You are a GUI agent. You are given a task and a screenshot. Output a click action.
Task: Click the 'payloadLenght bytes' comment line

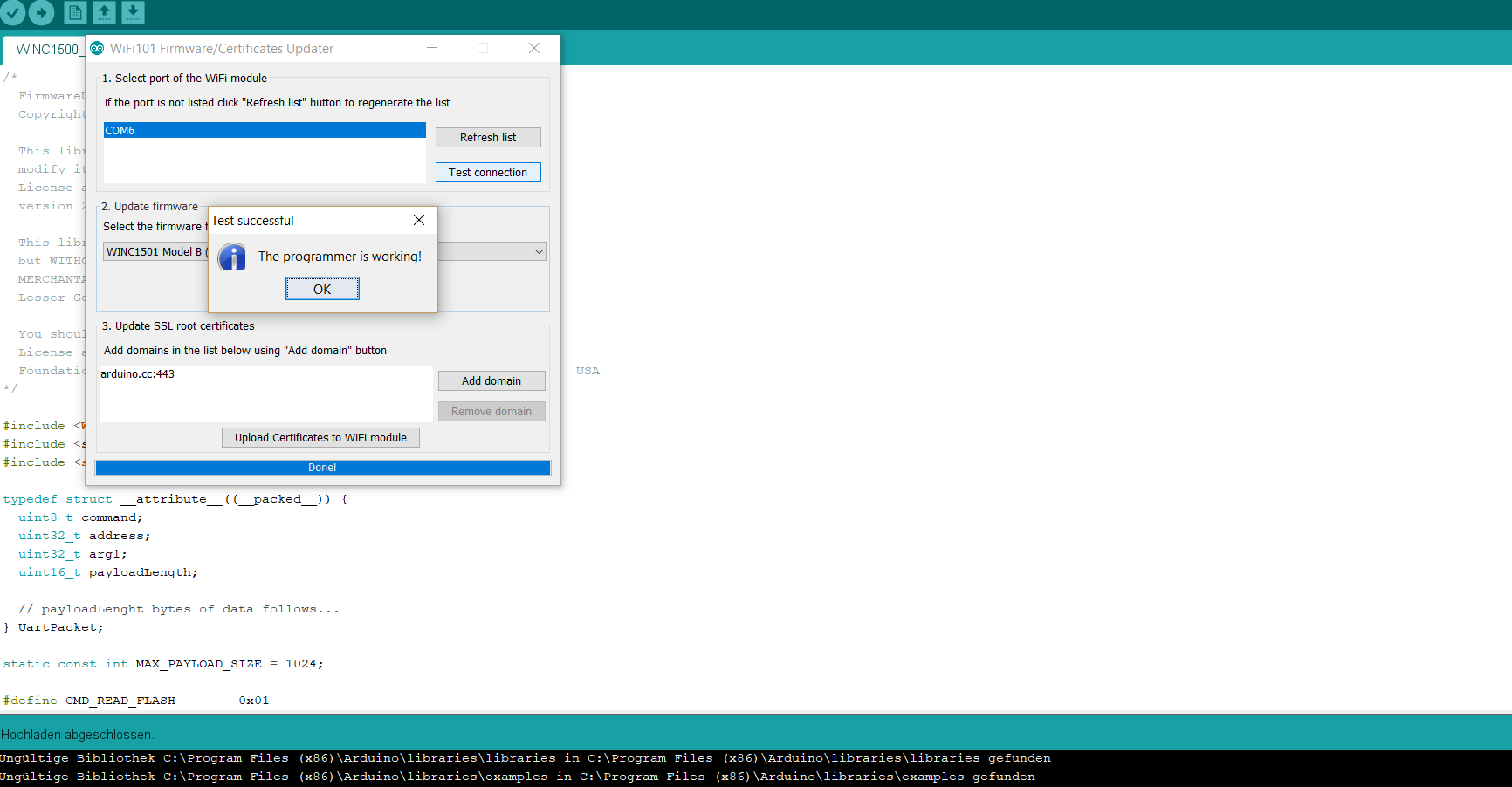tap(179, 609)
